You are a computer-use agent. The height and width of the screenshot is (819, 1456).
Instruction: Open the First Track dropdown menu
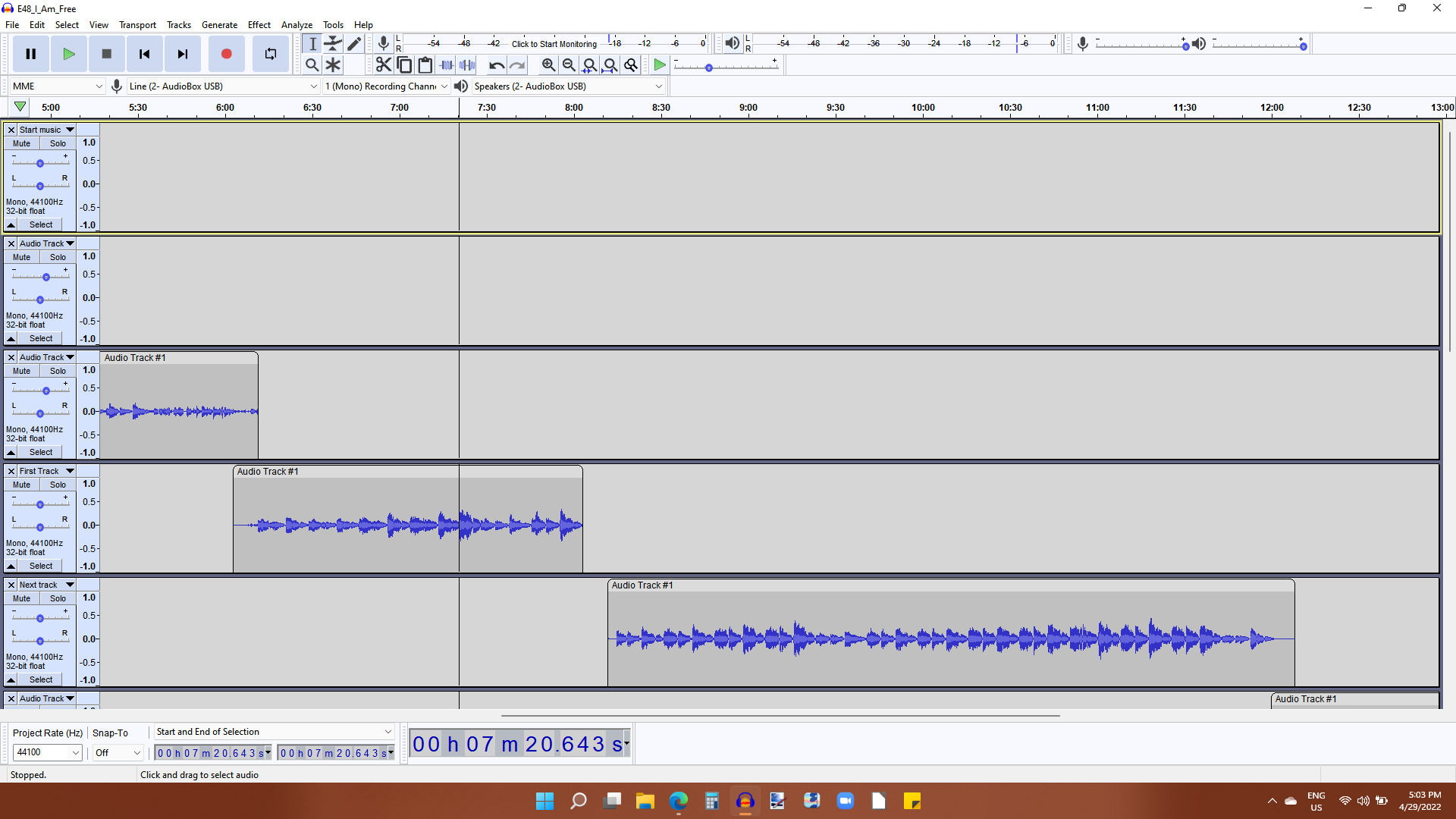click(47, 471)
